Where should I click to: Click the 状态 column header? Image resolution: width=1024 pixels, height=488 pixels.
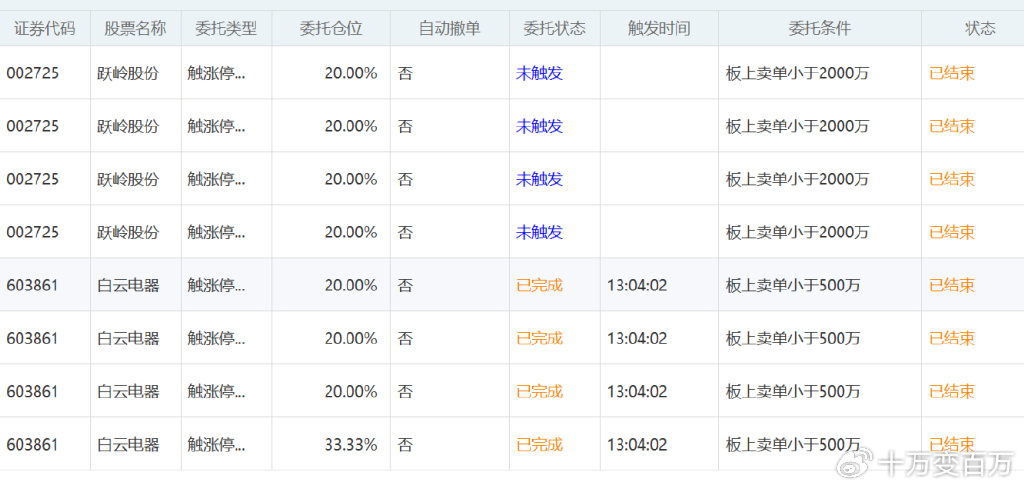pos(980,28)
